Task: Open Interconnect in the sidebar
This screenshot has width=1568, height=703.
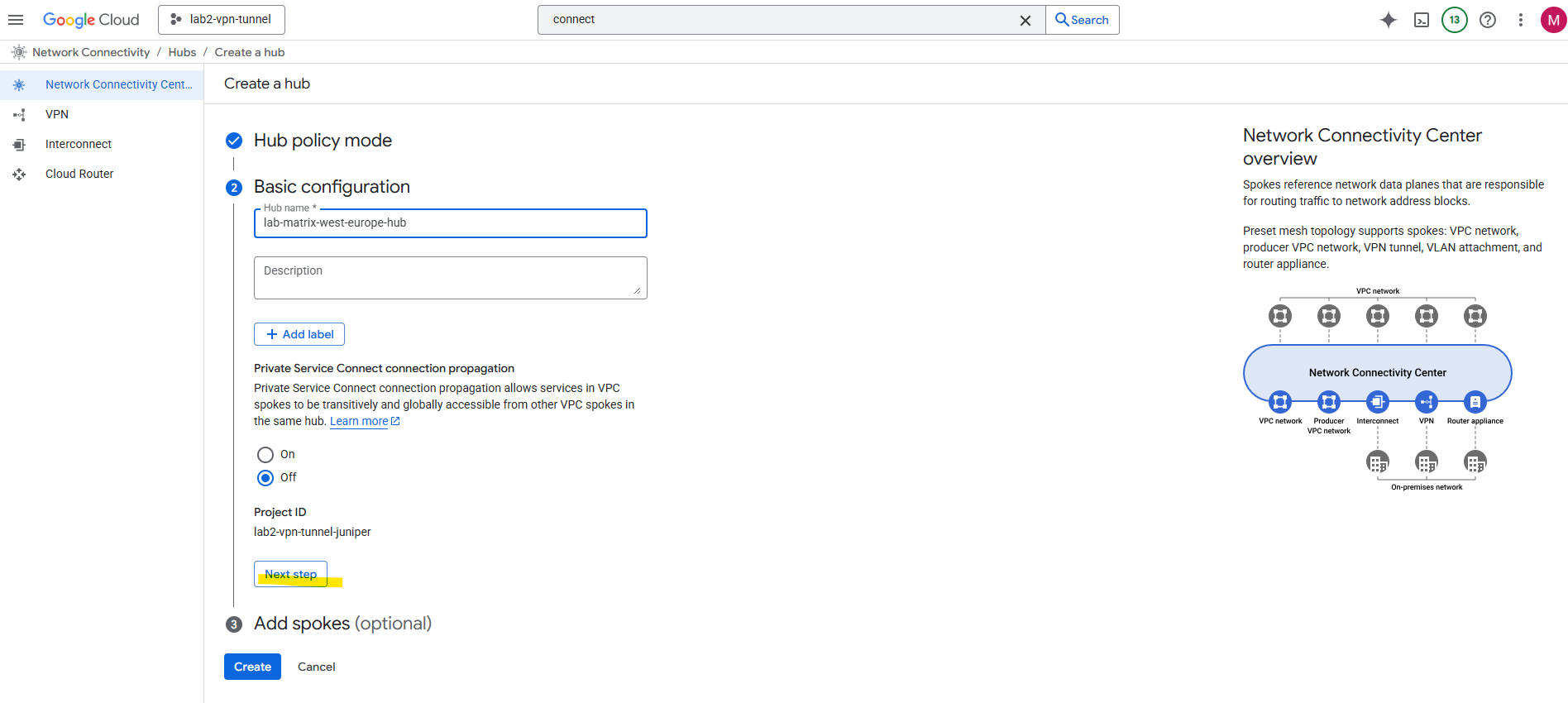Action: point(102,144)
